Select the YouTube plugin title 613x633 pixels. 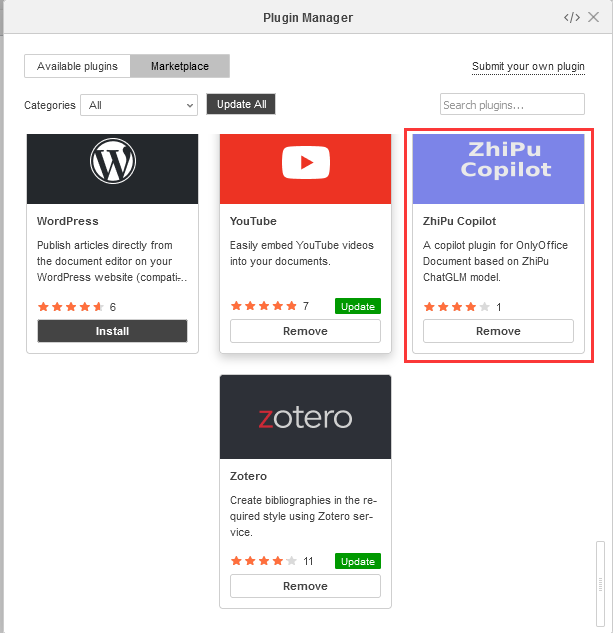point(253,221)
